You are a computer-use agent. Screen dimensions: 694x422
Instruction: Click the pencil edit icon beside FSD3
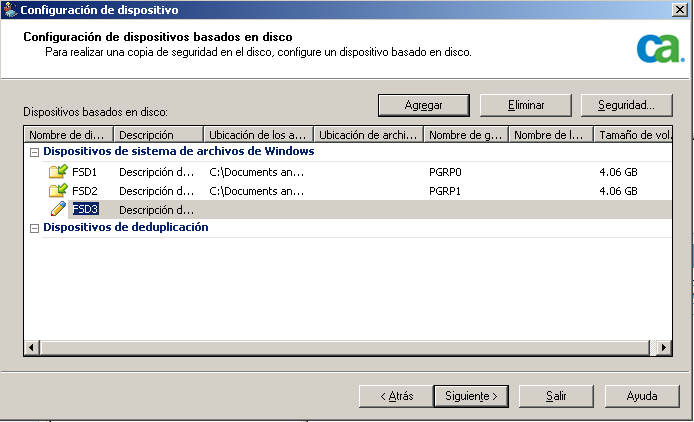(58, 209)
